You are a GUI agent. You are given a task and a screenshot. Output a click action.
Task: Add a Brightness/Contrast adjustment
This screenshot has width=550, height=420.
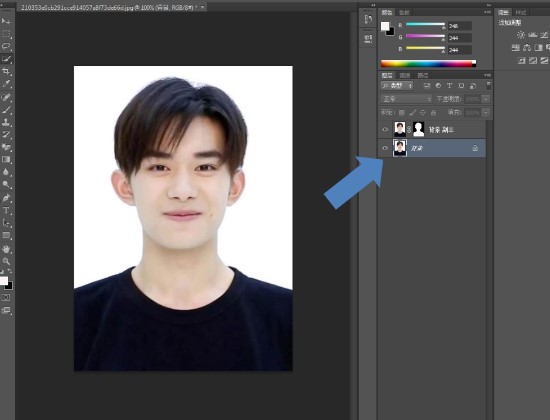click(x=521, y=35)
